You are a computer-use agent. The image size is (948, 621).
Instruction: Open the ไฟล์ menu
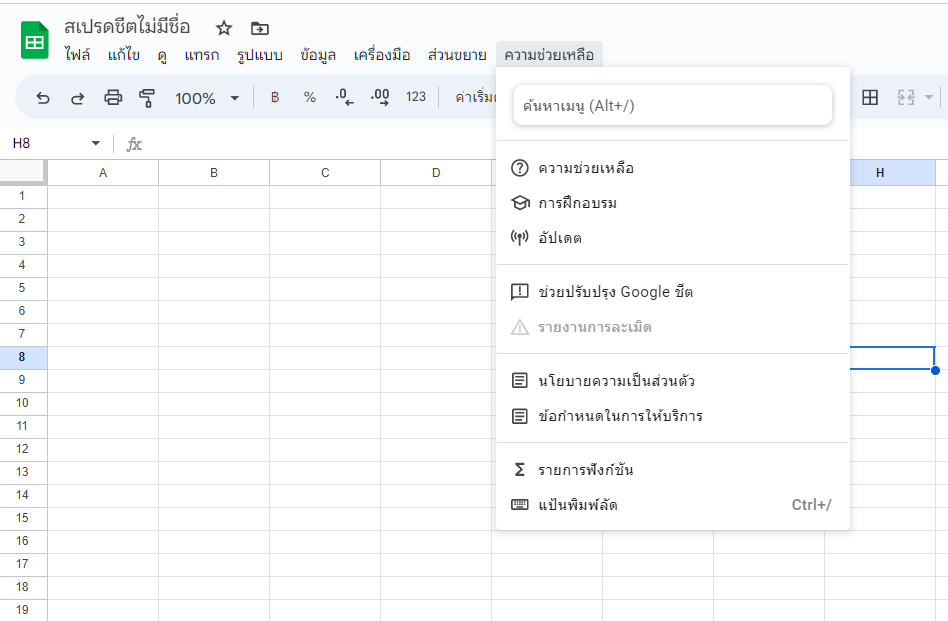(75, 55)
